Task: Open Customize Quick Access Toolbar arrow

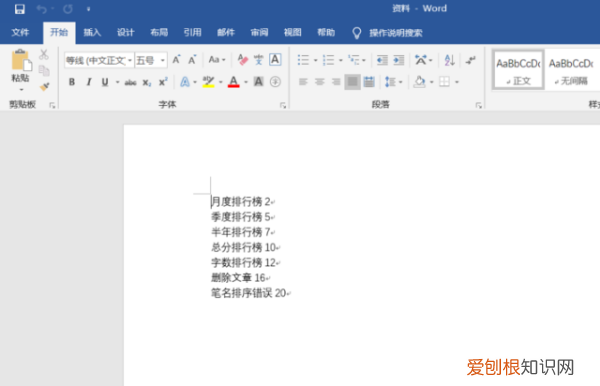Action: [88, 9]
